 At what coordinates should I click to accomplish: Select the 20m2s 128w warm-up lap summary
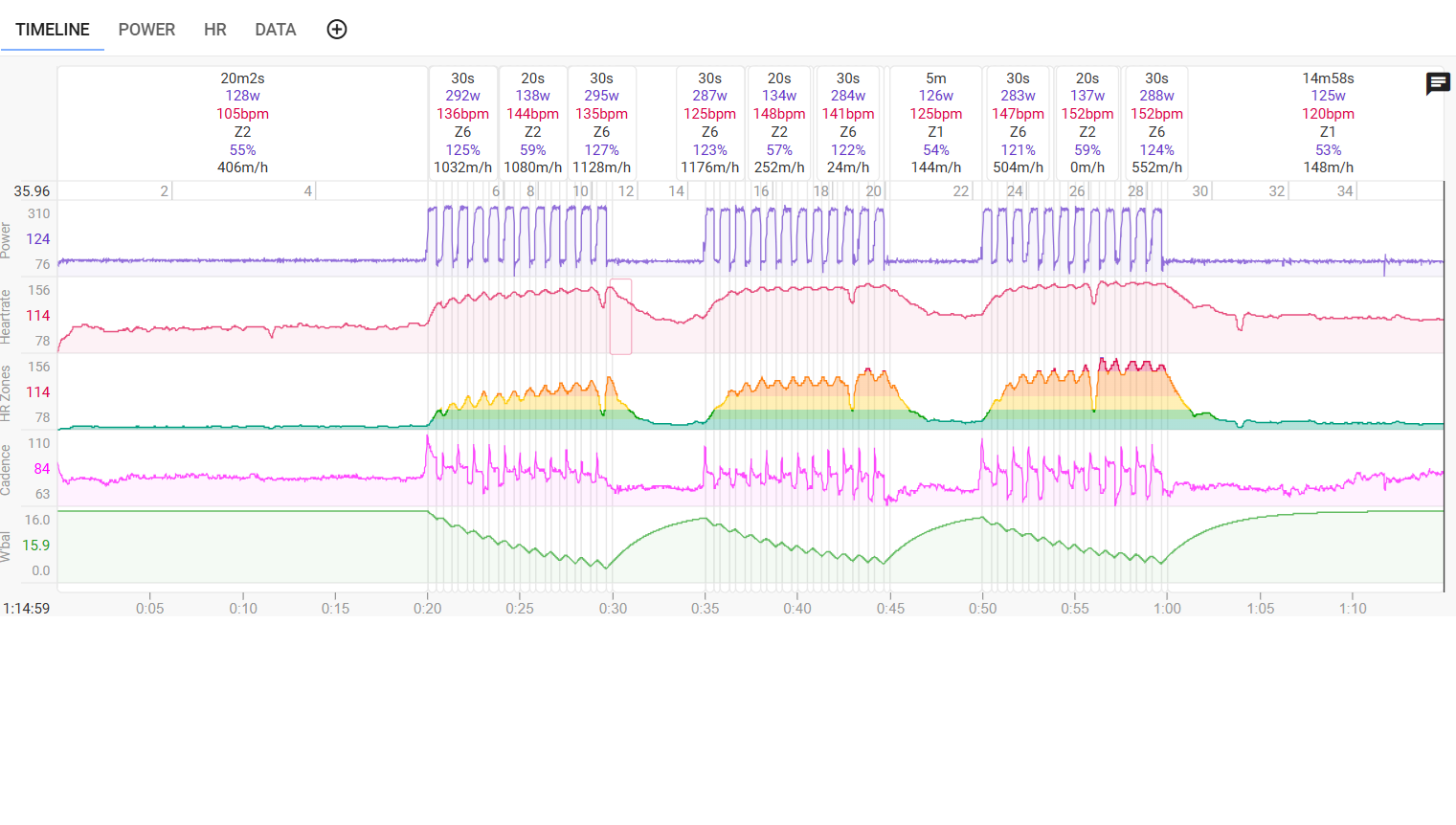click(242, 123)
